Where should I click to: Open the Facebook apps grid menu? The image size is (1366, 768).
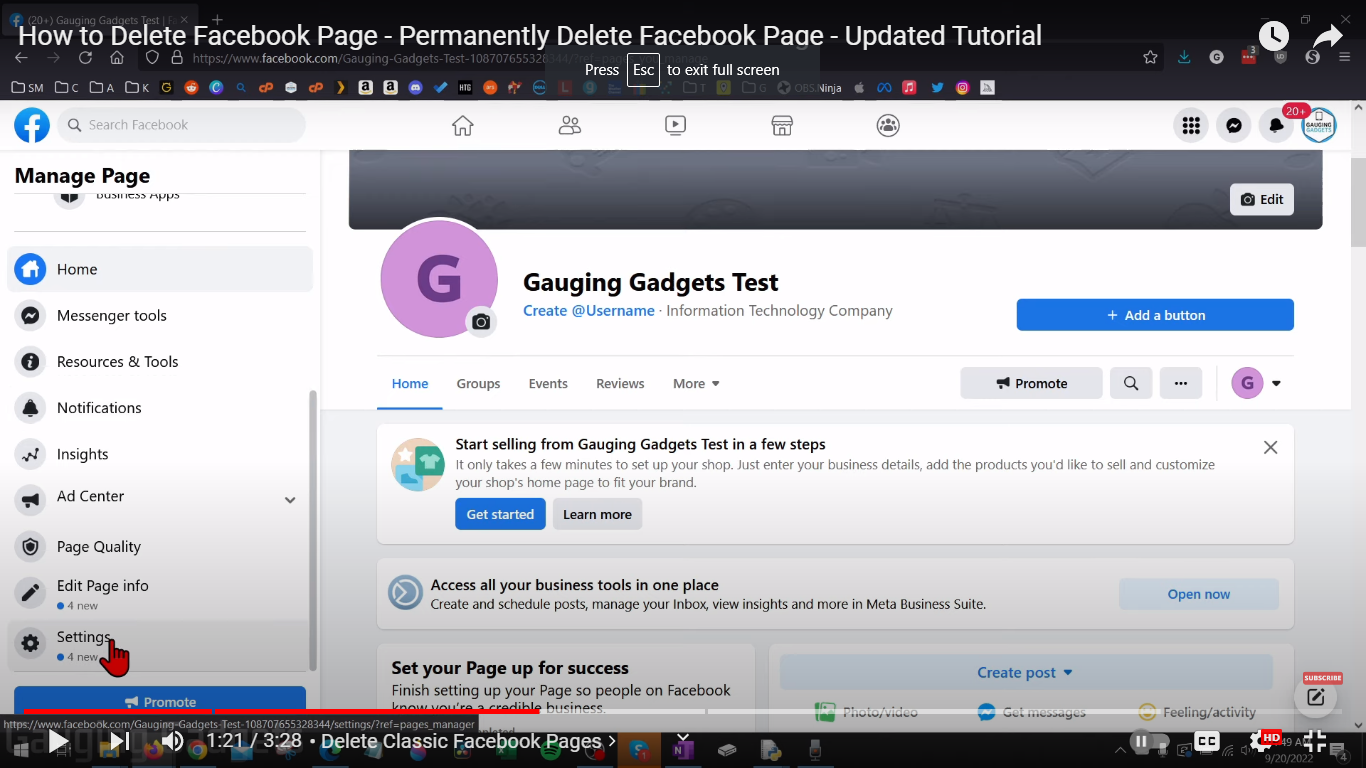click(1190, 125)
